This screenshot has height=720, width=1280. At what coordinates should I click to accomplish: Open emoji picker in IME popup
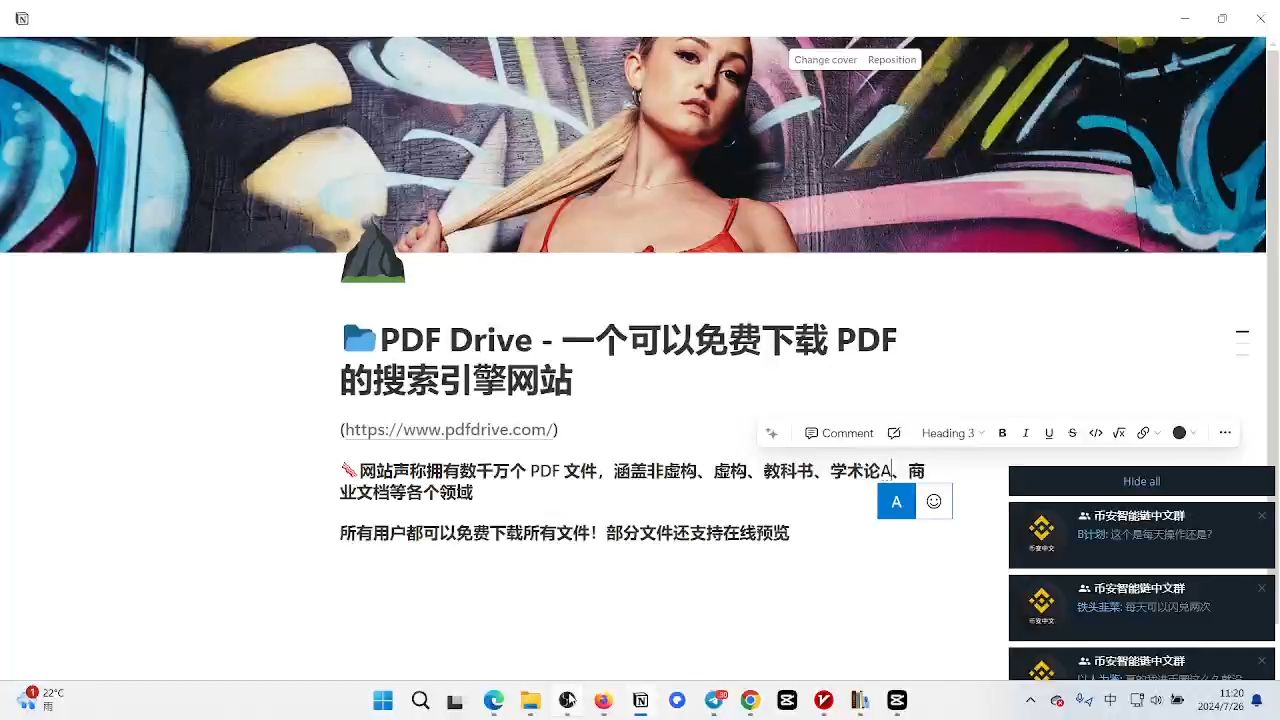[x=934, y=502]
